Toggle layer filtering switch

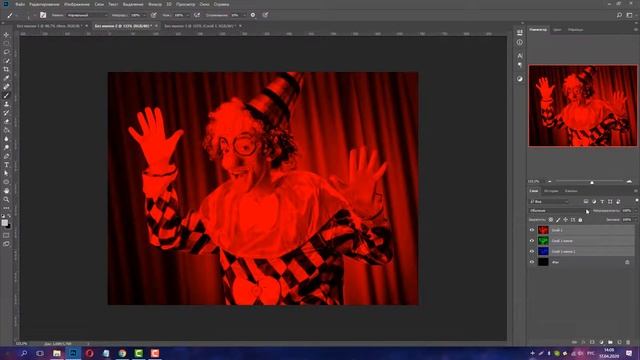[x=637, y=200]
